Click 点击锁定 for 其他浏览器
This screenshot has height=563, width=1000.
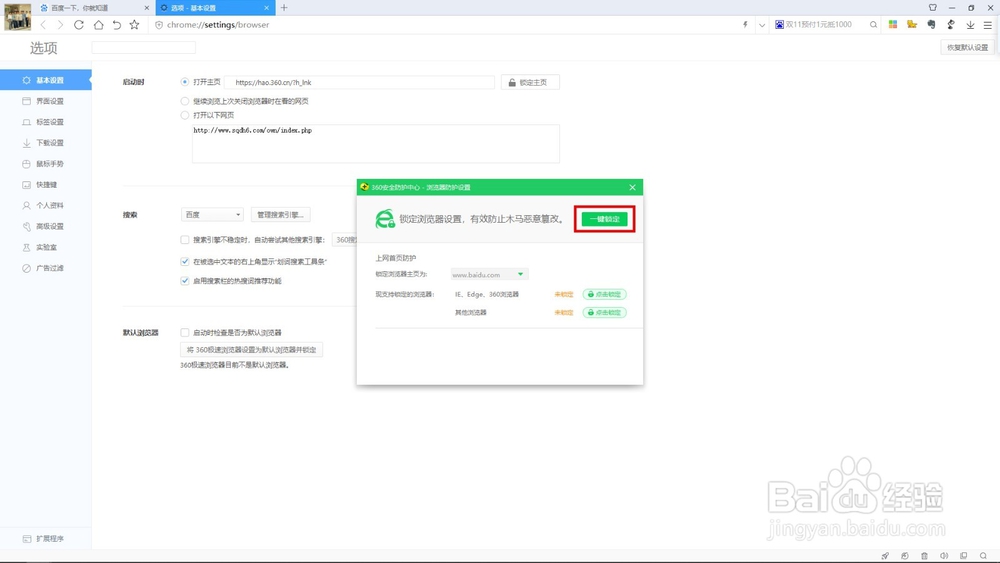click(x=605, y=312)
